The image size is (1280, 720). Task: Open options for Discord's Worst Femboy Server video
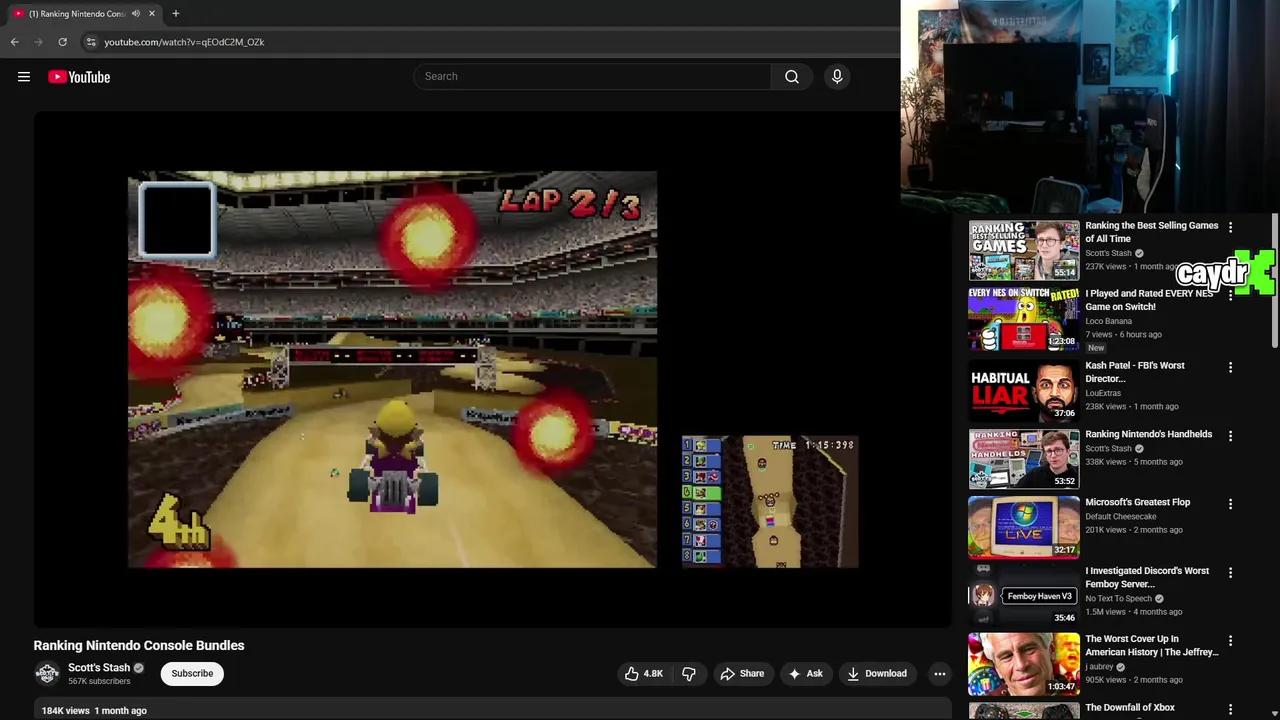pos(1230,573)
